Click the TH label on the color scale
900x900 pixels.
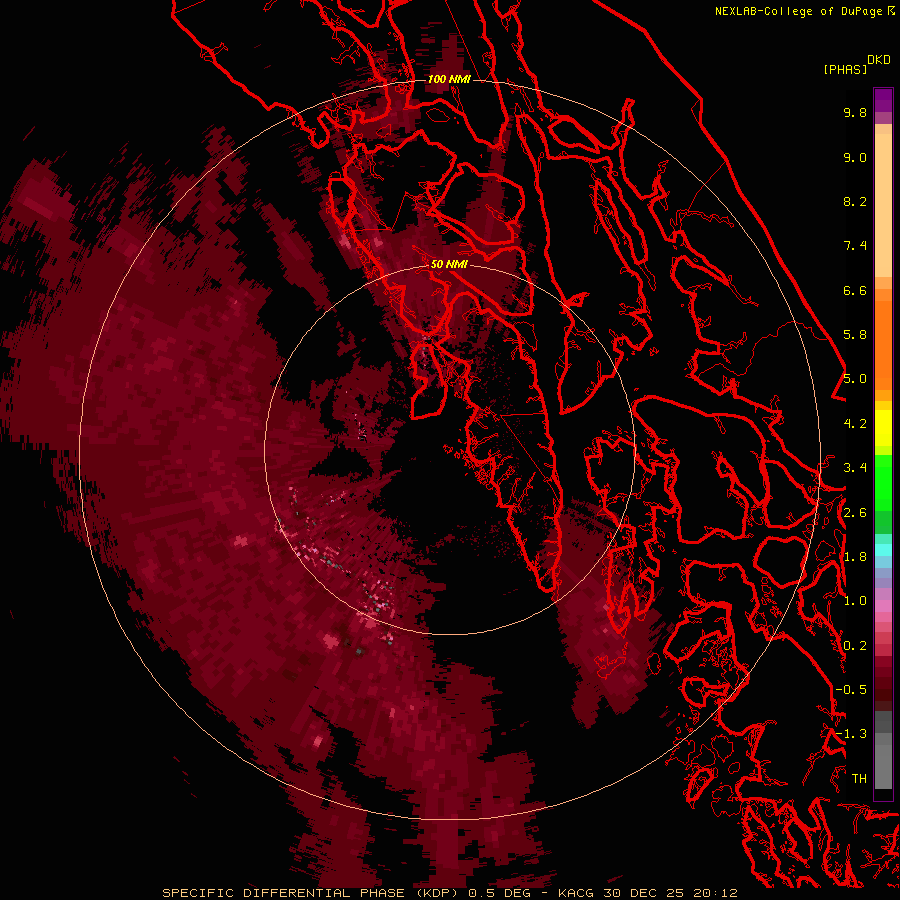859,779
